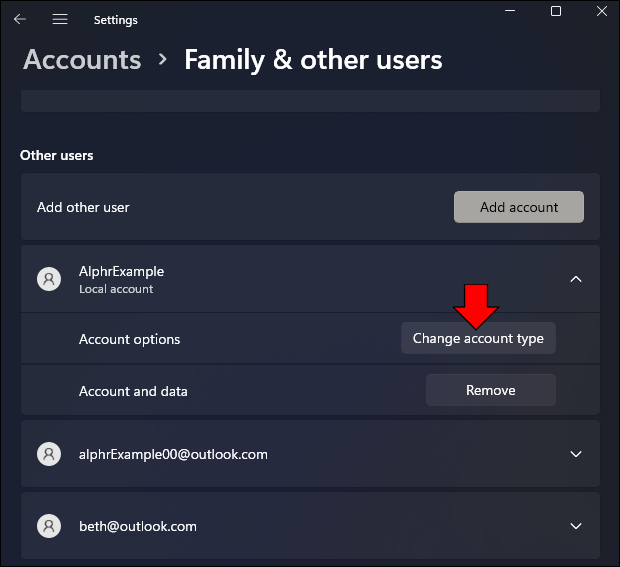Navigate to Accounts breadcrumb

click(x=82, y=60)
